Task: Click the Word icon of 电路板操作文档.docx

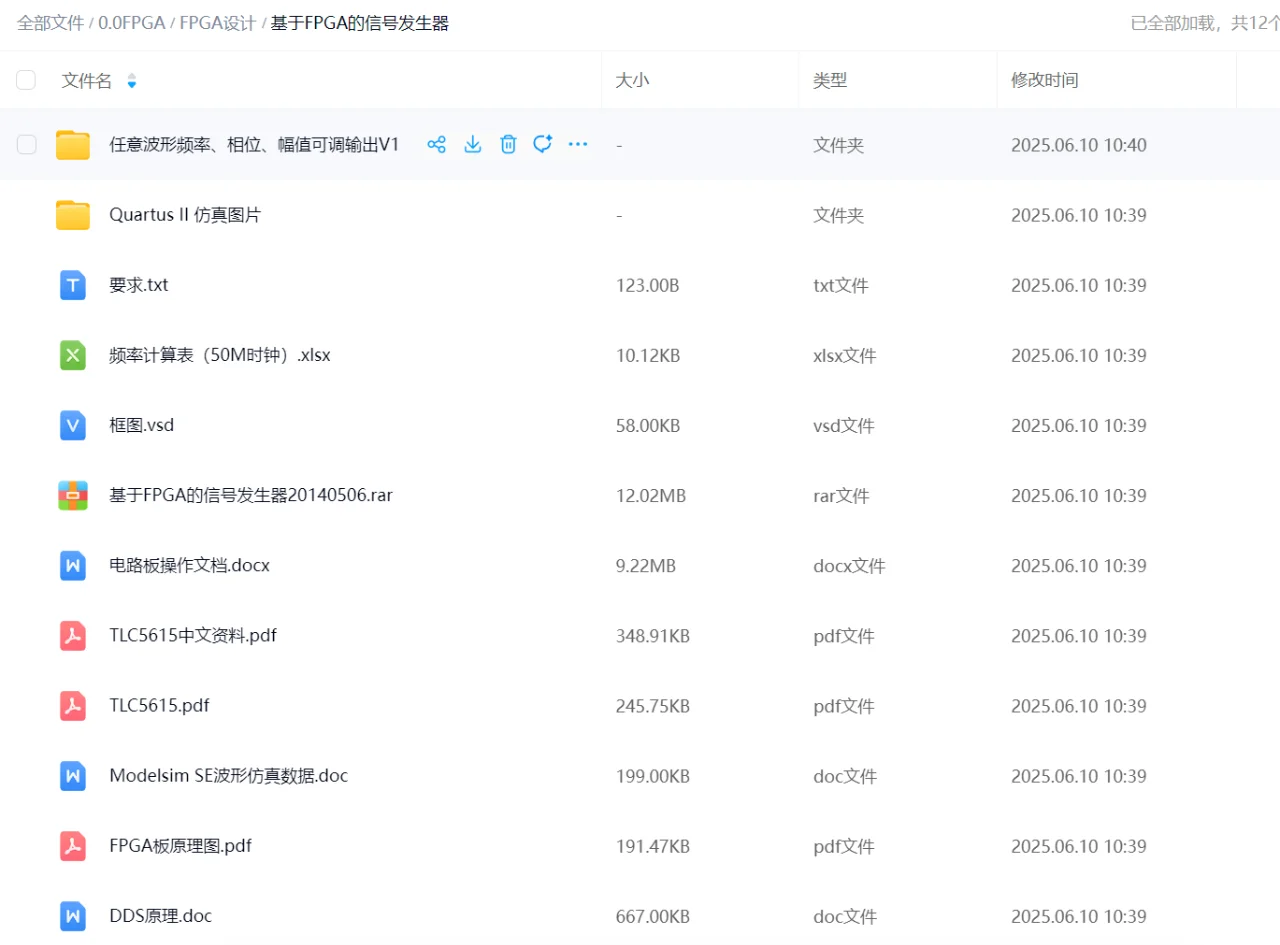Action: point(72,565)
